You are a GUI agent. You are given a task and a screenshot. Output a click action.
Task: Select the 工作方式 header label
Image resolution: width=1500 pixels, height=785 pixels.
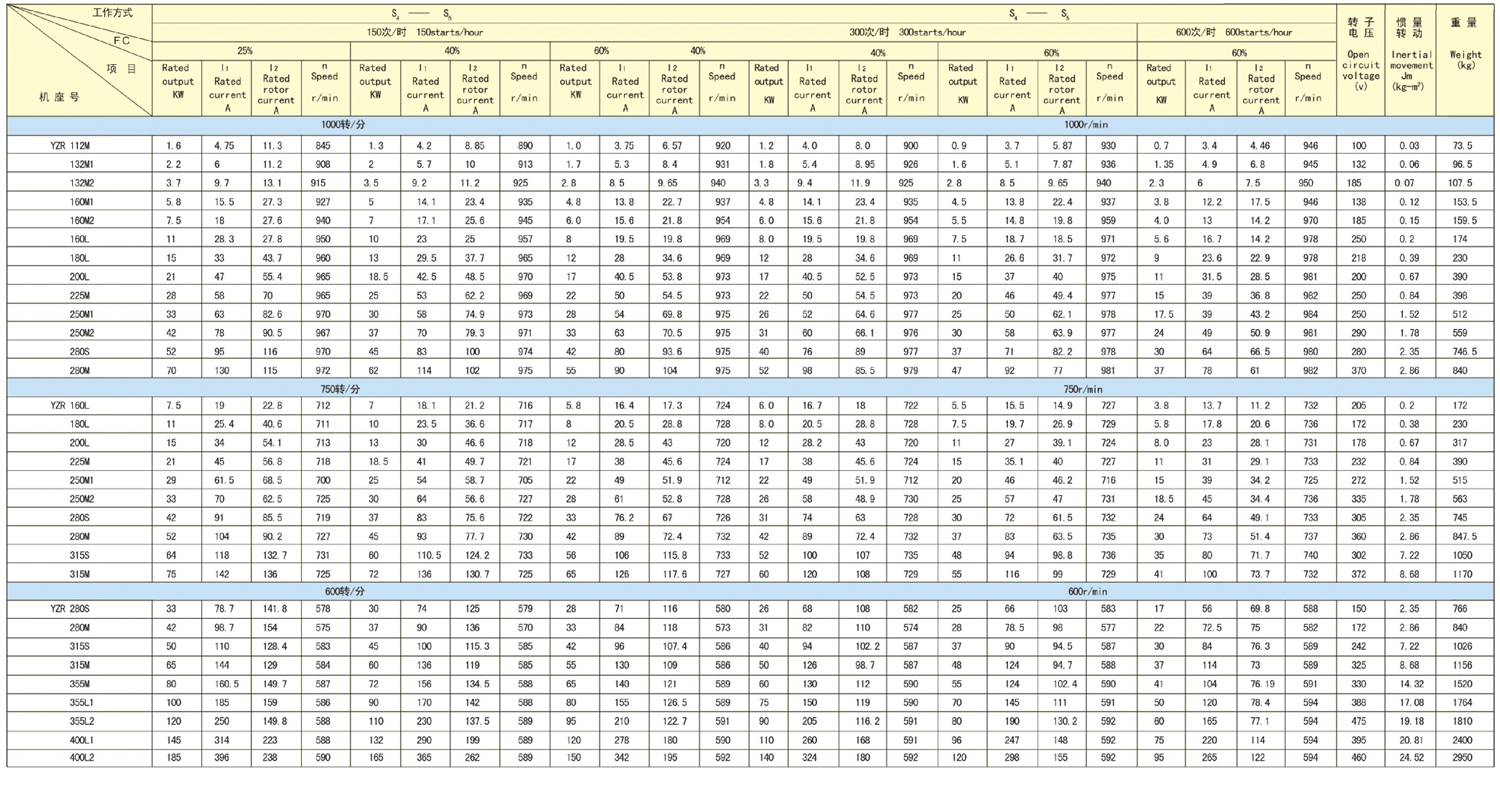(111, 13)
